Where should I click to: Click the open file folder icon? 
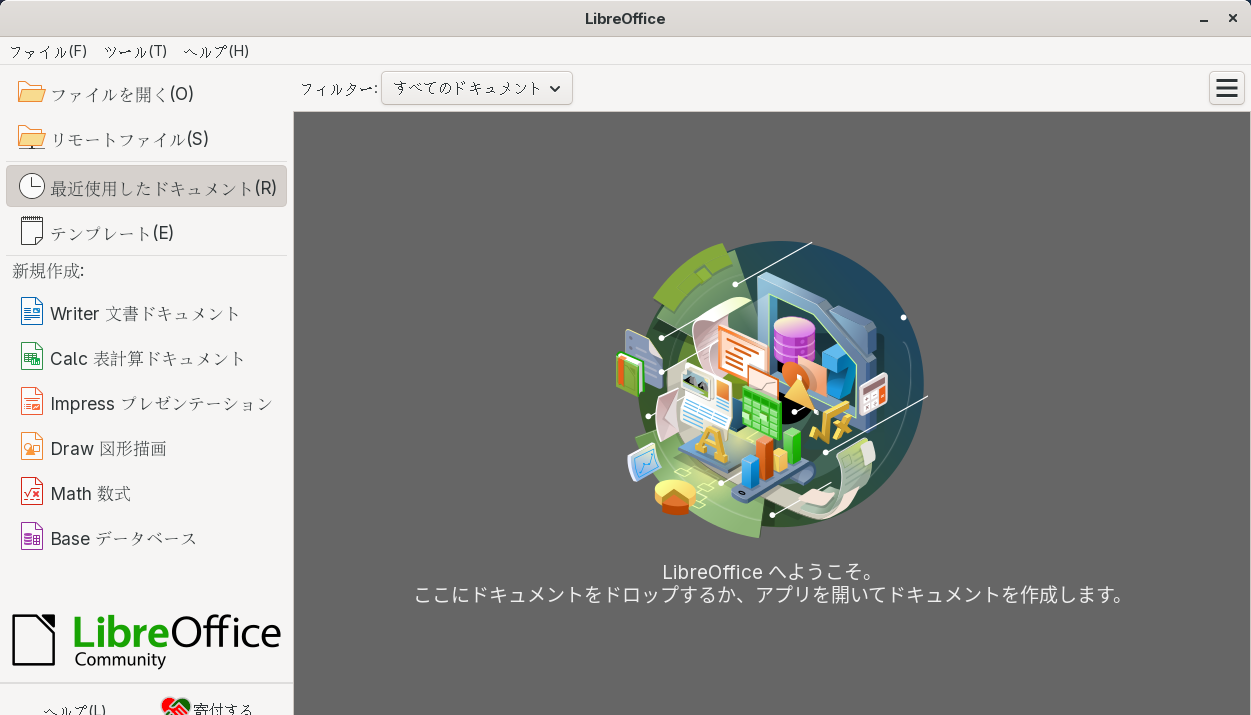(x=32, y=94)
